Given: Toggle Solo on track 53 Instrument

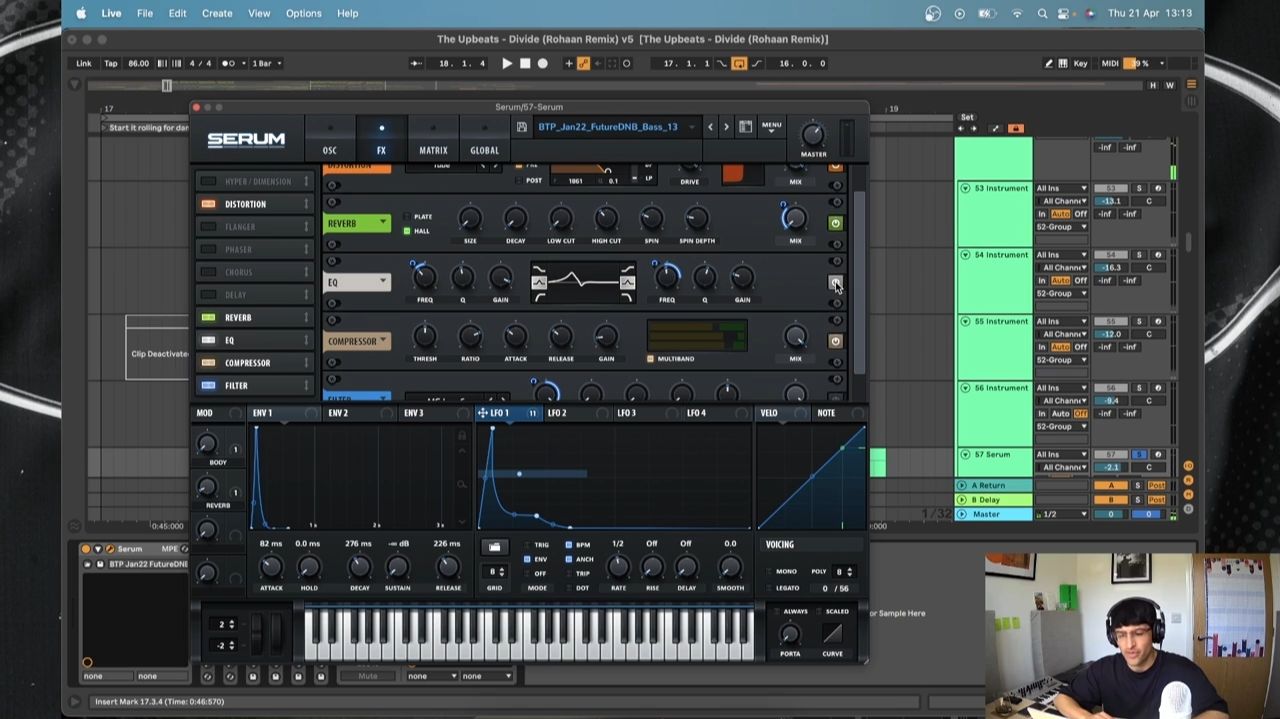Looking at the screenshot, I should coord(1138,188).
